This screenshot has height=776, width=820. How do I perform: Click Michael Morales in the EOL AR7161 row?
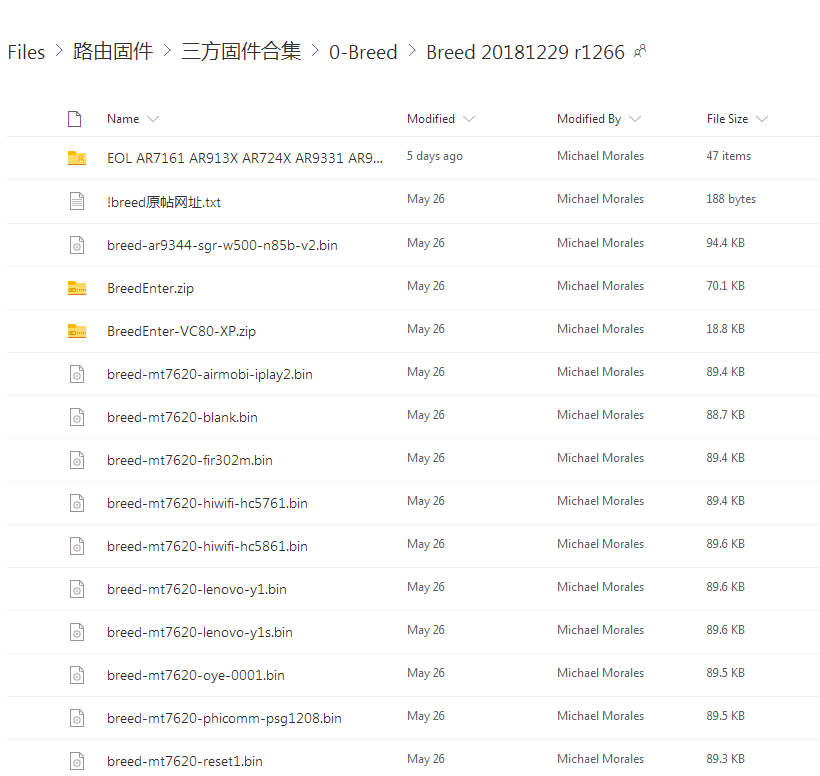pyautogui.click(x=600, y=156)
